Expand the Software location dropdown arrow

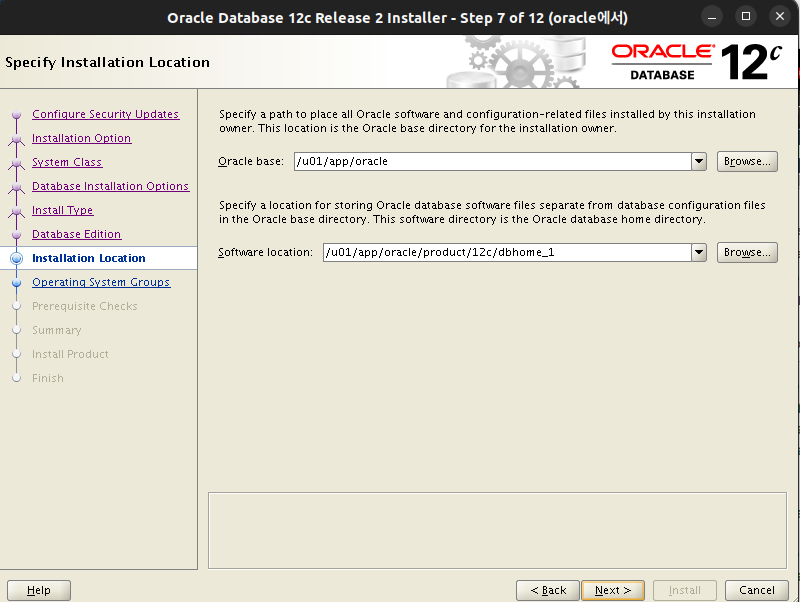(699, 252)
